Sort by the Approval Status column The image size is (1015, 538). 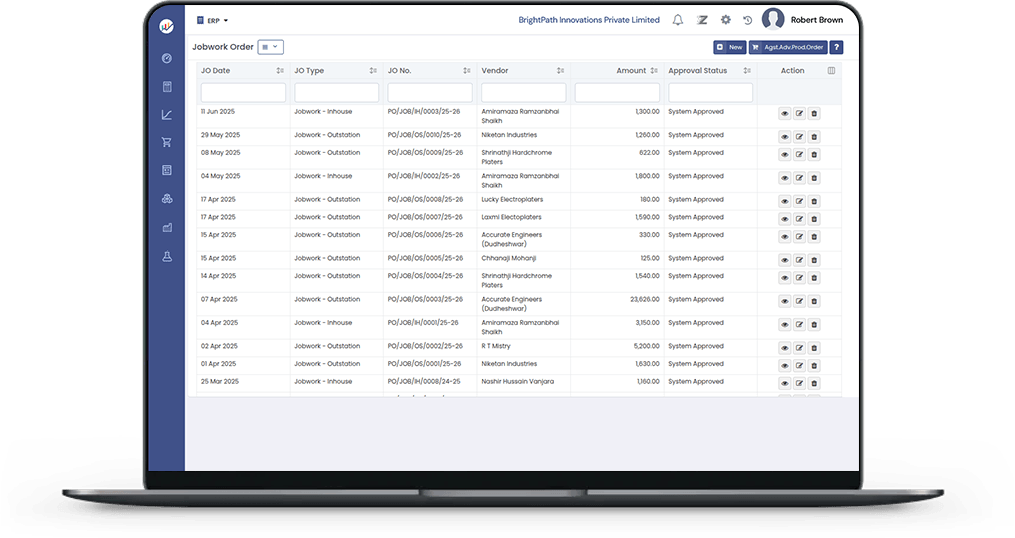tap(747, 71)
